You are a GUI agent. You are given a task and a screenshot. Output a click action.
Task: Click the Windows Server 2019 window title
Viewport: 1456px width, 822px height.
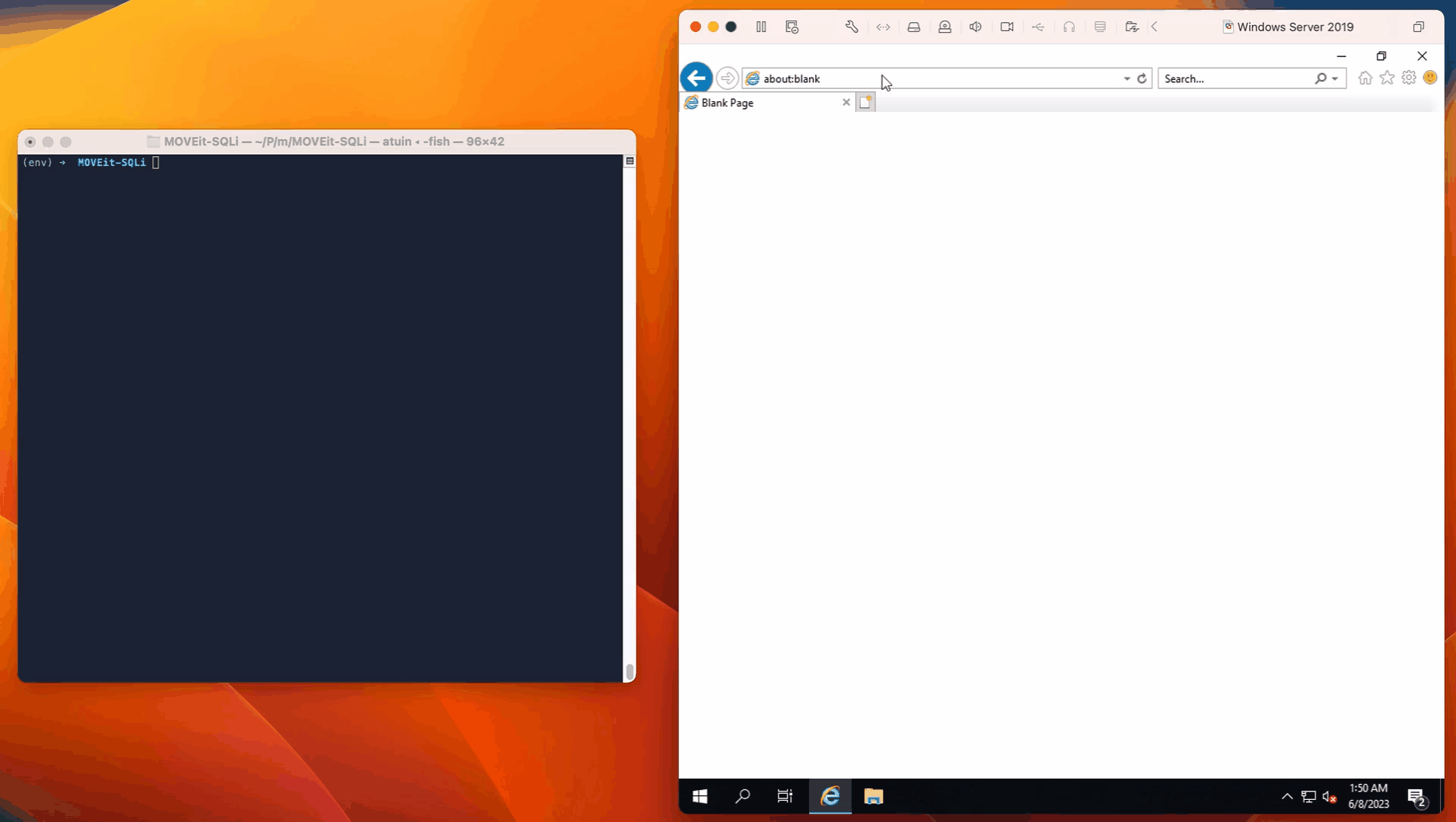tap(1295, 27)
